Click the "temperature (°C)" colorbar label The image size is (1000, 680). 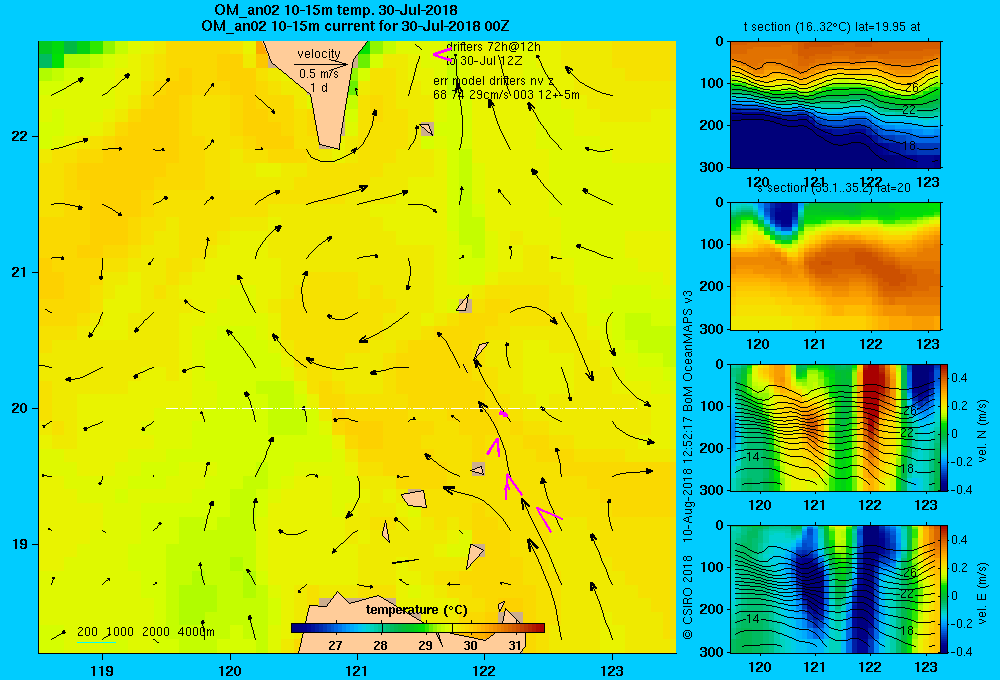coord(416,610)
